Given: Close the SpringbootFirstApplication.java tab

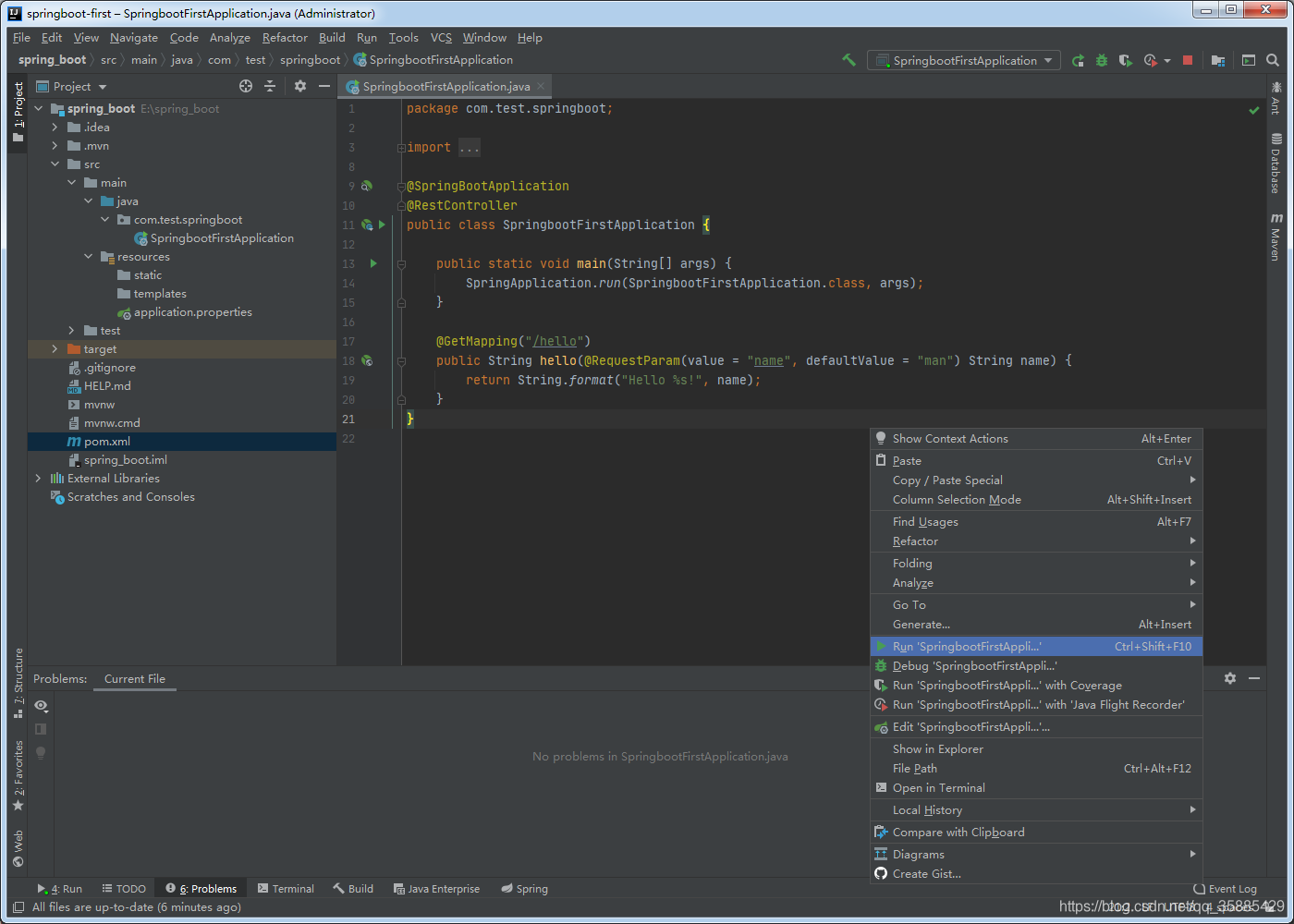Looking at the screenshot, I should [541, 86].
